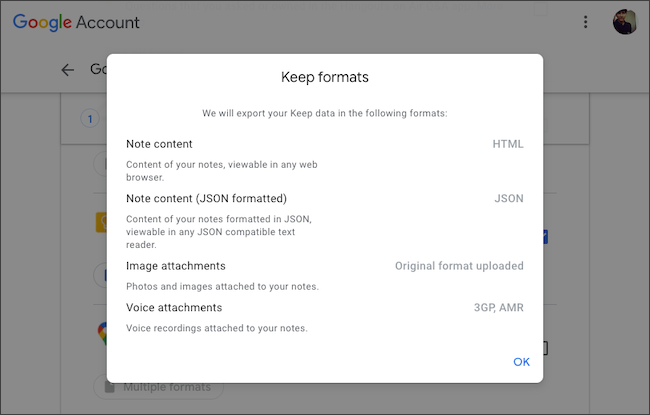
Task: Click the 3GP, AMR format label
Action: point(499,308)
